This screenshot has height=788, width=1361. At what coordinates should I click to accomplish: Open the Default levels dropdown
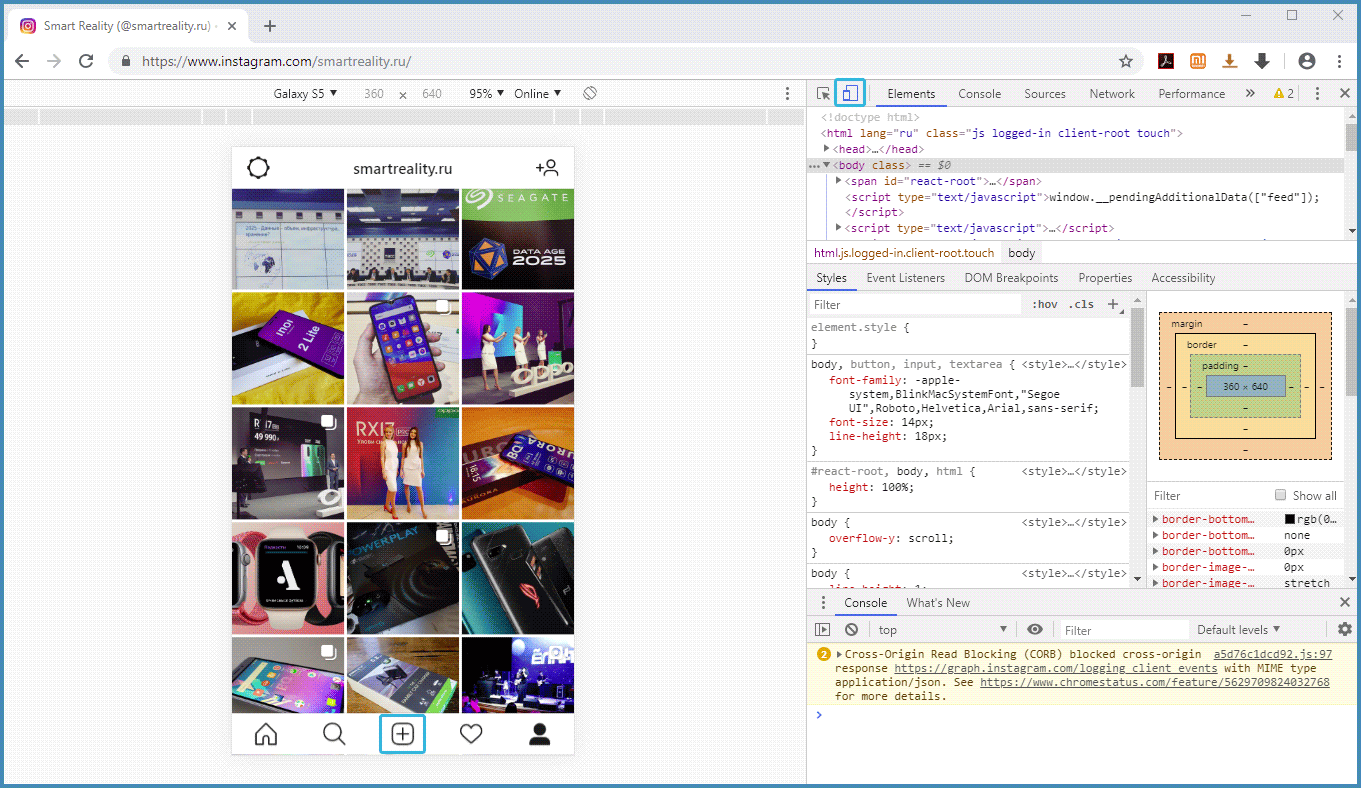tap(1239, 630)
